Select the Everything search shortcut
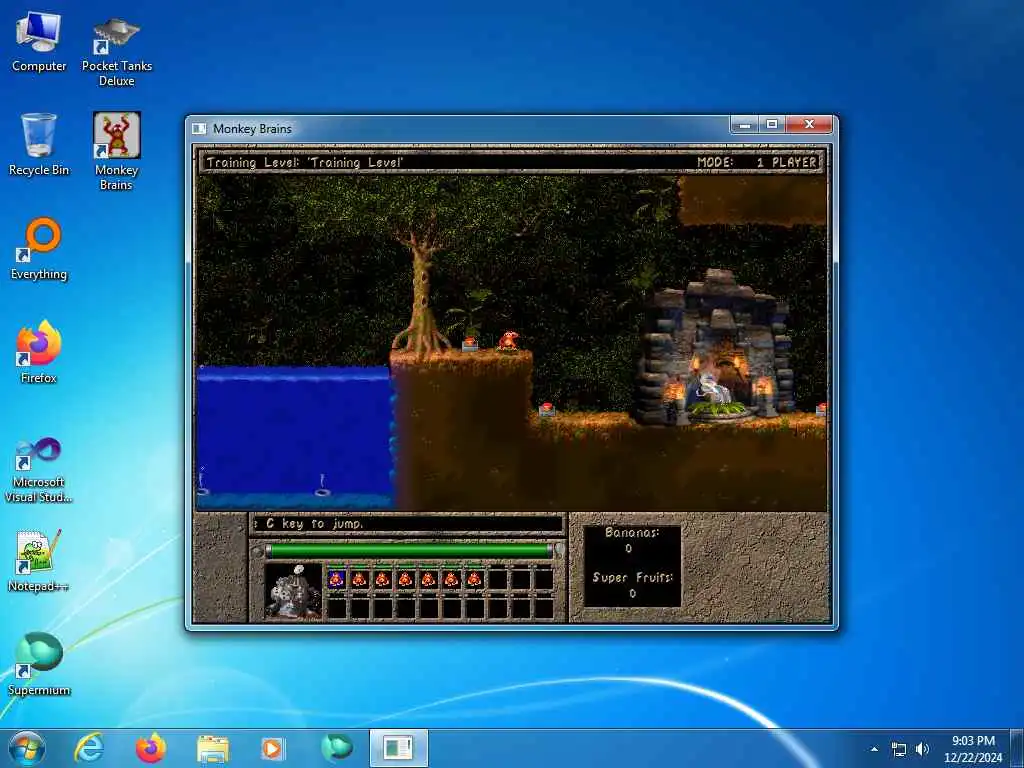1024x768 pixels. pos(39,249)
